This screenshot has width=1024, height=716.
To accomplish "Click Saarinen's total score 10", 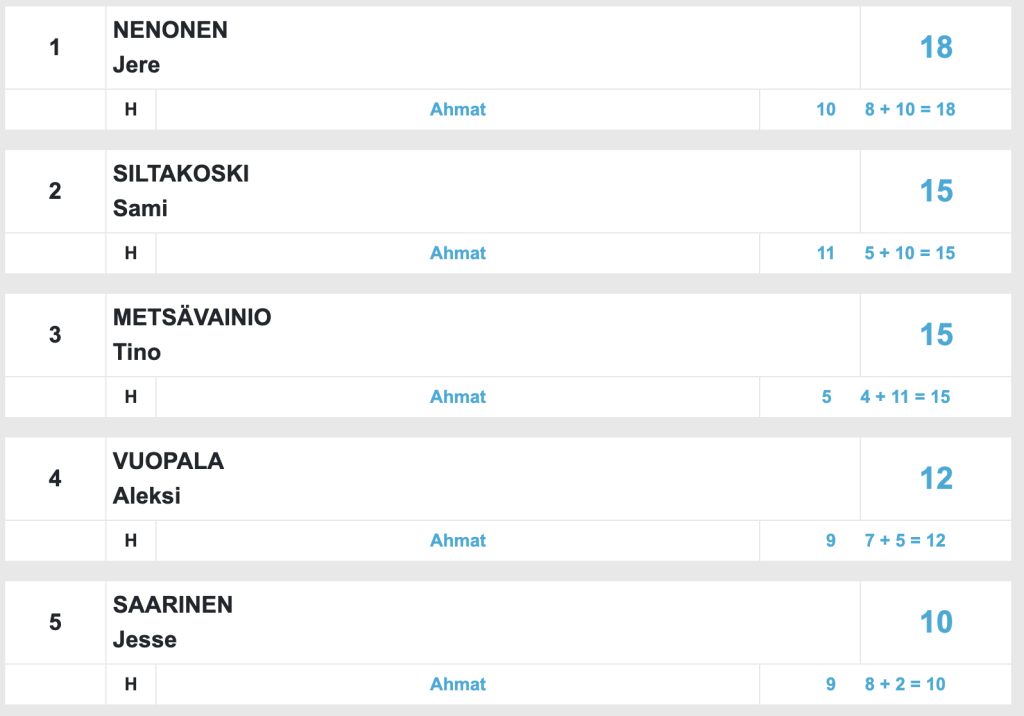I will pos(936,623).
